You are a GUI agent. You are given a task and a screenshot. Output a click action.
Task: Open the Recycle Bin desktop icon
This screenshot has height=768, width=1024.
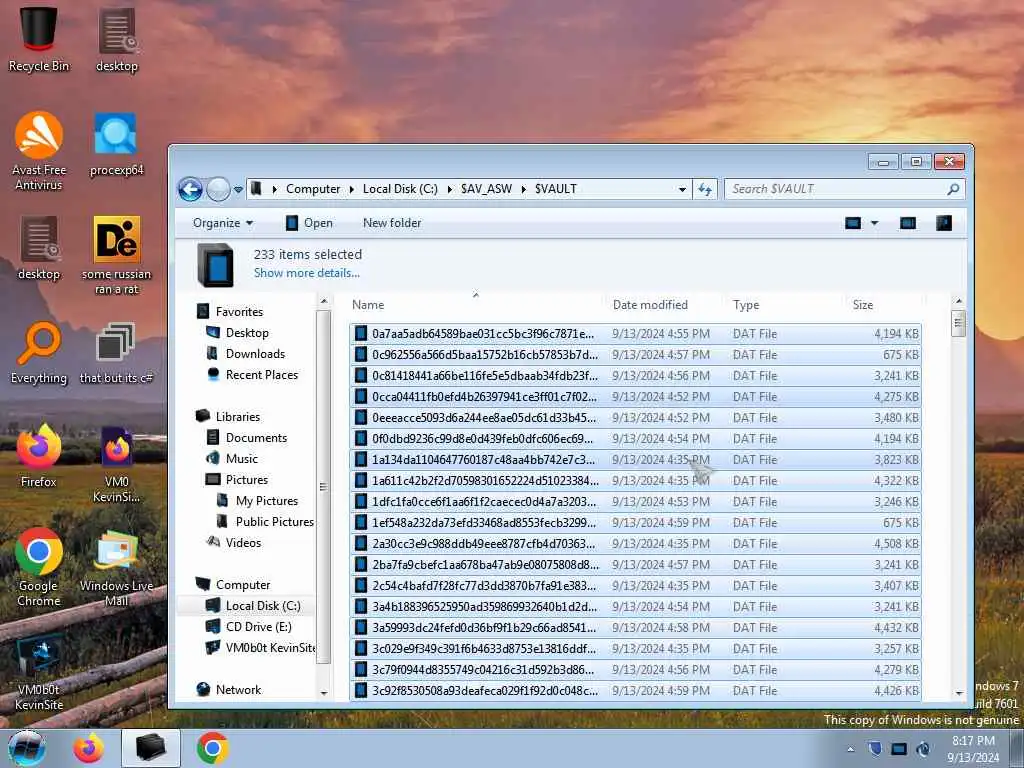[x=39, y=39]
